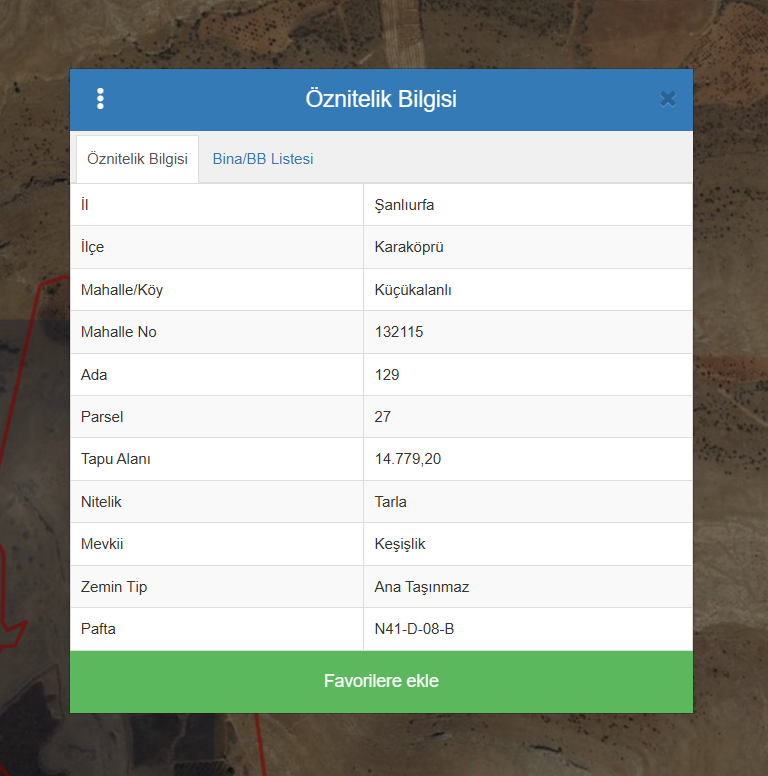Click the Mahalle No value 132115
This screenshot has height=776, width=768.
click(399, 332)
